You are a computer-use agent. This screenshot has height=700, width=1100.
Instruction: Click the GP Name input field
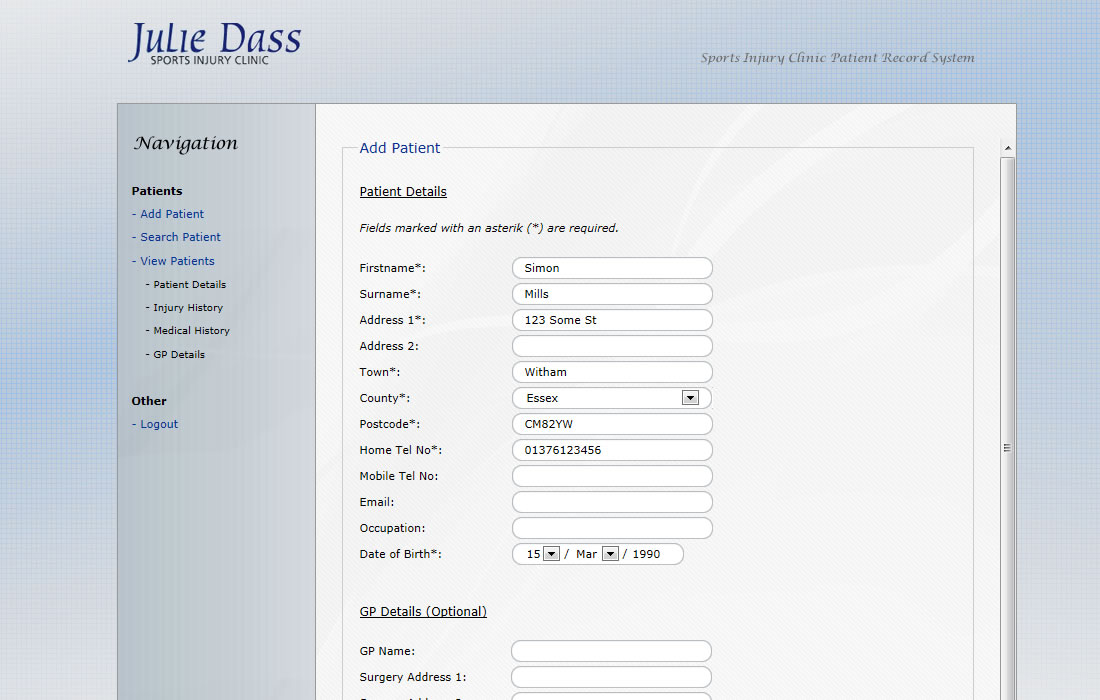[x=611, y=651]
